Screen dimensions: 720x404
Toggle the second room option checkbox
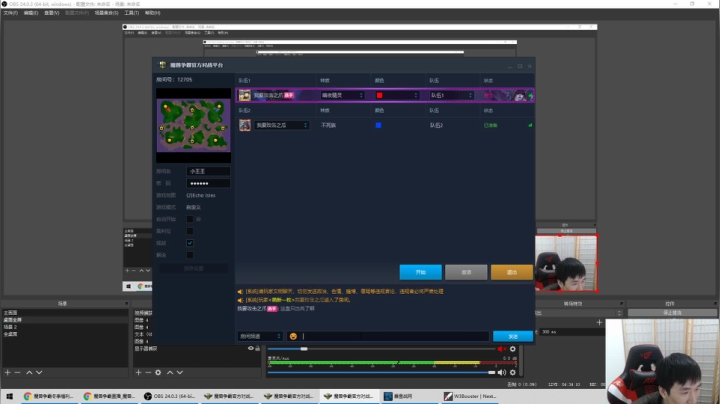[x=190, y=231]
